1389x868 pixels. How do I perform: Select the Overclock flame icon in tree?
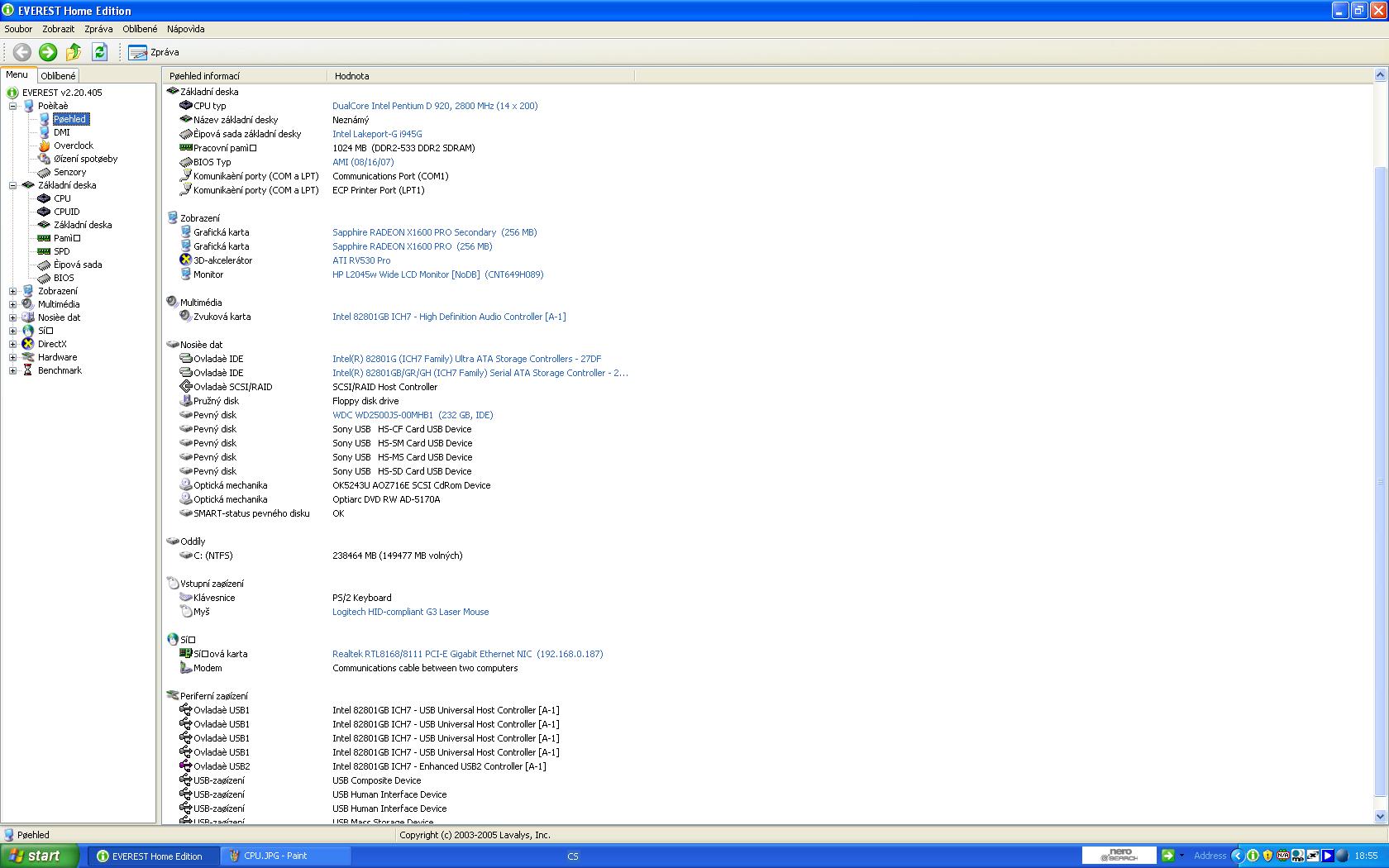click(x=45, y=145)
